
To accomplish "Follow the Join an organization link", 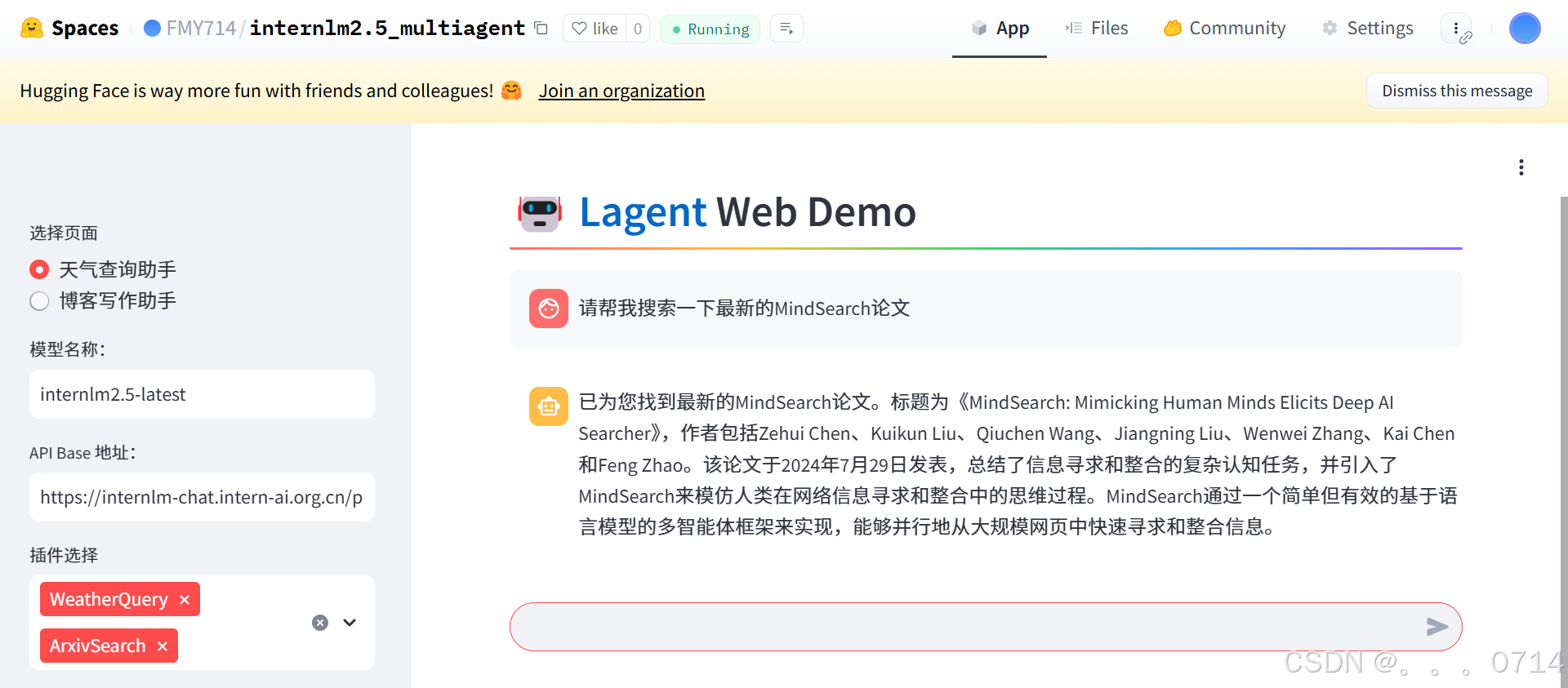I will pos(621,91).
